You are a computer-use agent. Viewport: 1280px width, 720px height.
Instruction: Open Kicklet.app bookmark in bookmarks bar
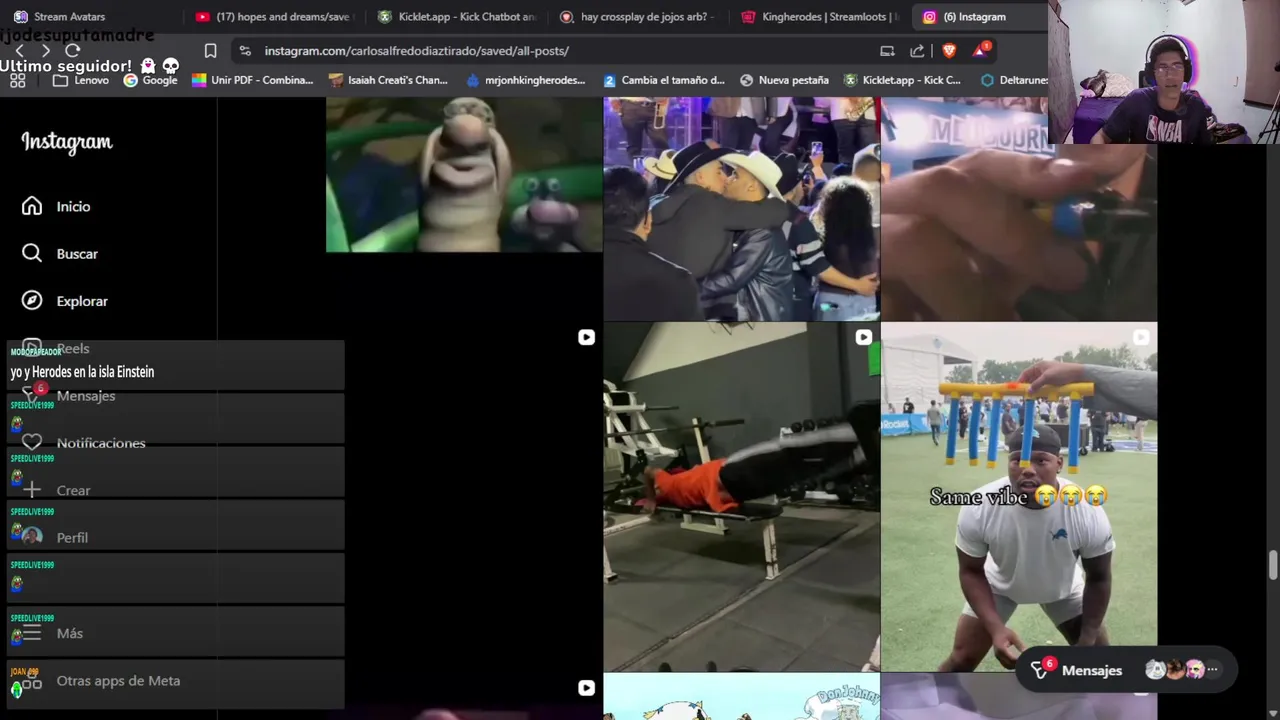pos(902,80)
